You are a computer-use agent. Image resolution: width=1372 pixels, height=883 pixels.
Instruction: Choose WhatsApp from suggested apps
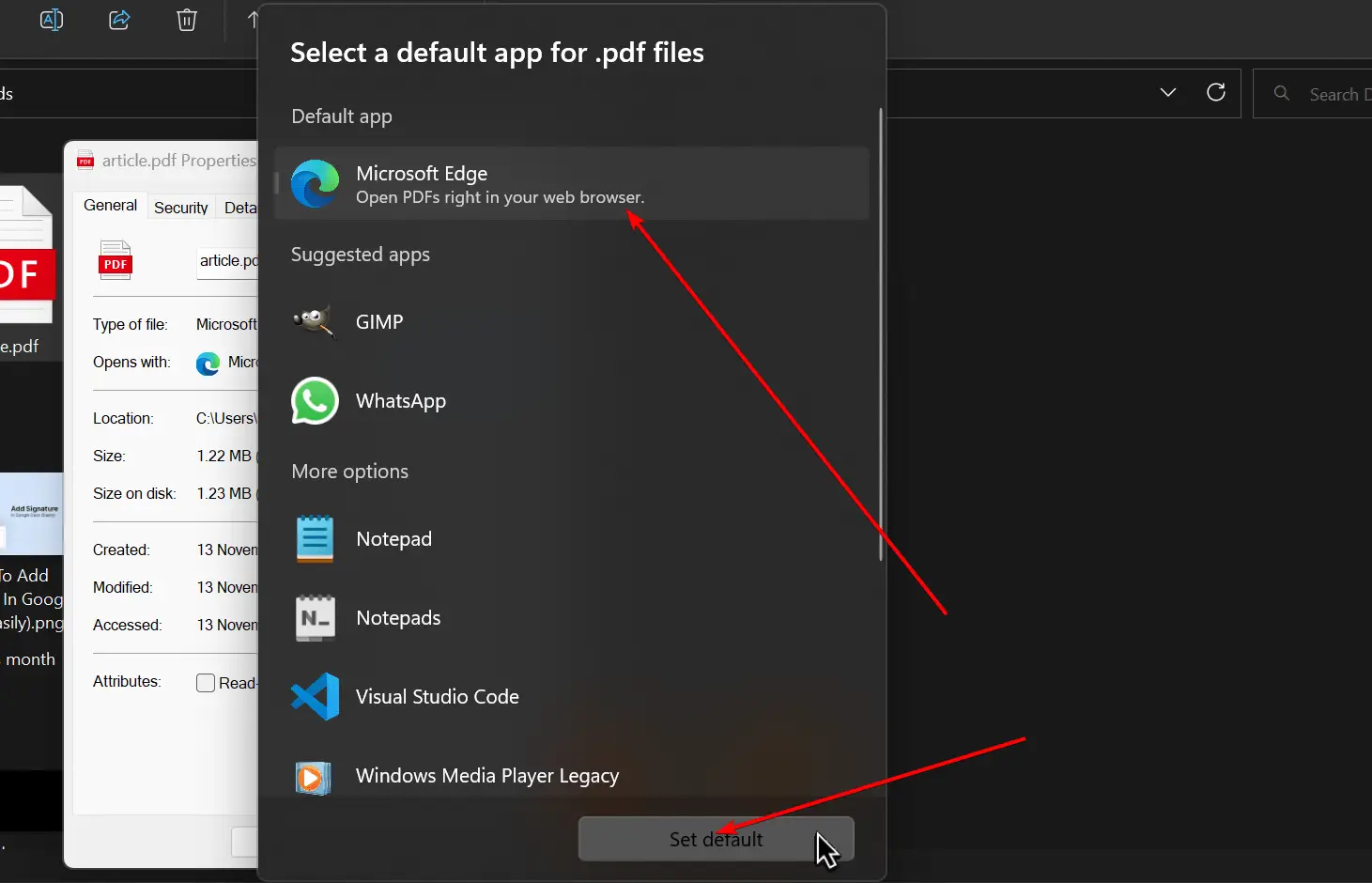572,401
